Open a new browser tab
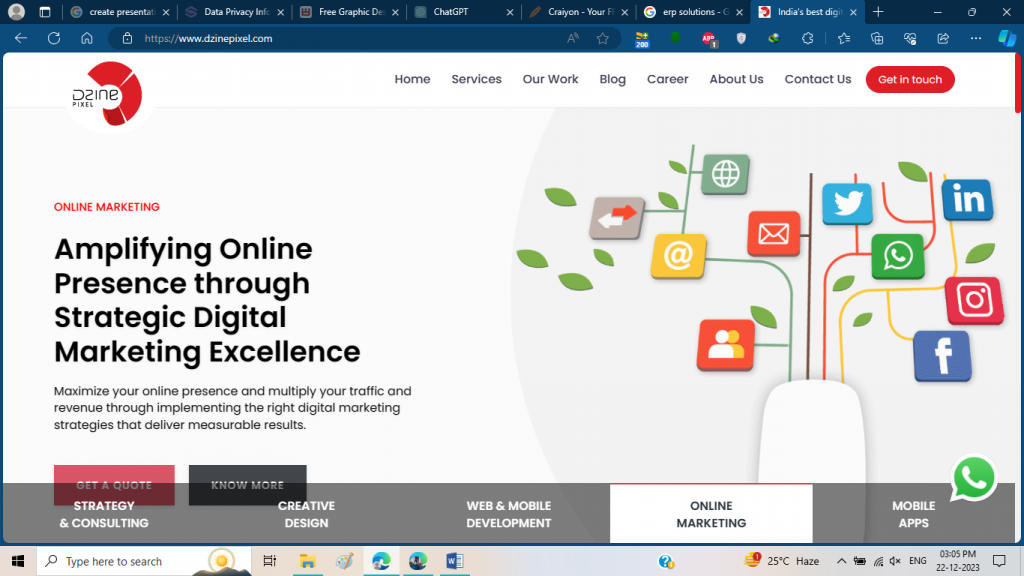Screen dimensions: 1024x576 click(878, 12)
